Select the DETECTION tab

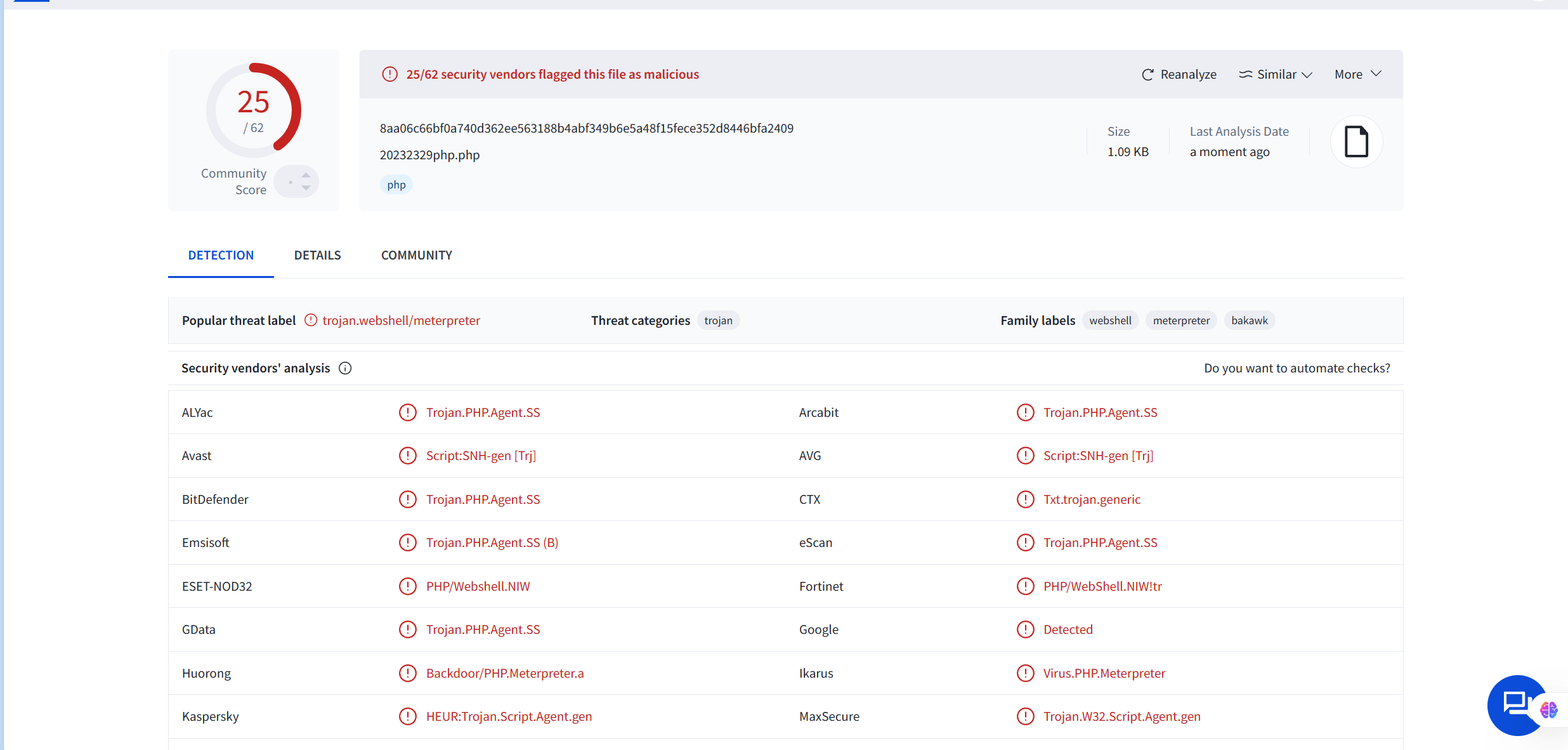221,256
